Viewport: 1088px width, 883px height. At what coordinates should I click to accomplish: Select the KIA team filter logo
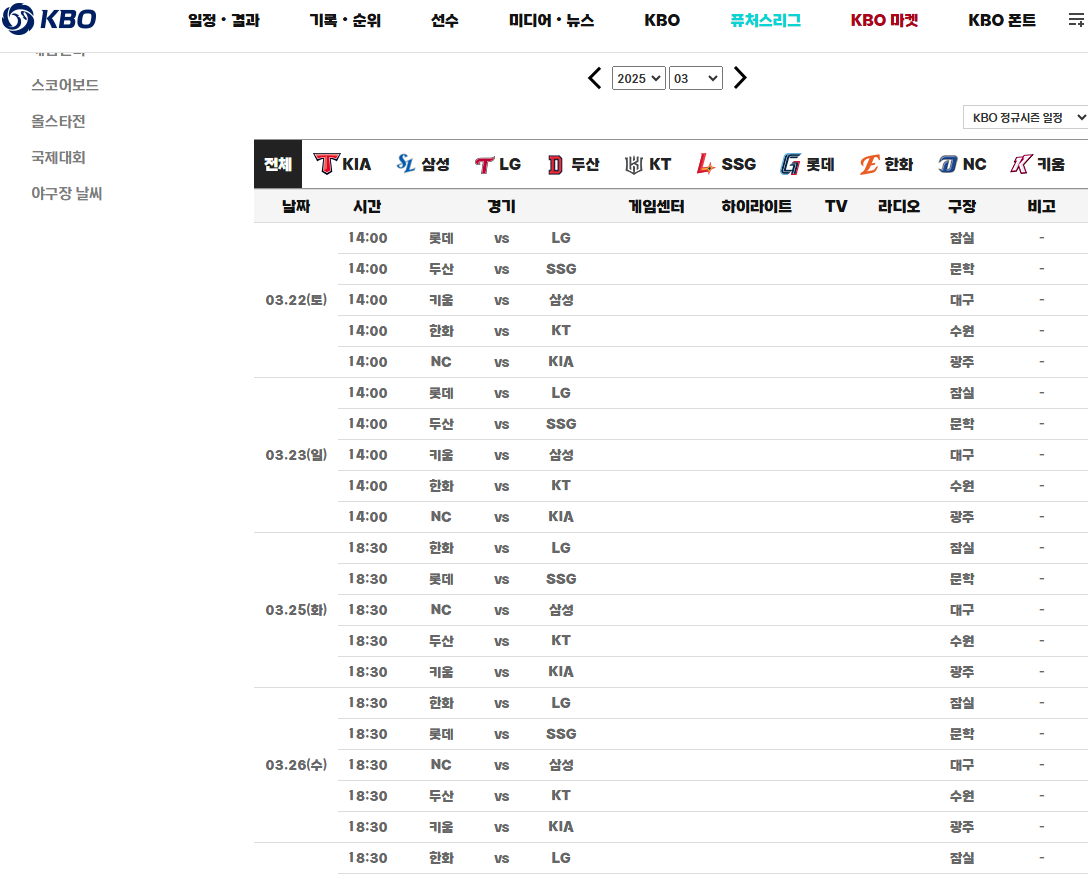click(x=342, y=163)
